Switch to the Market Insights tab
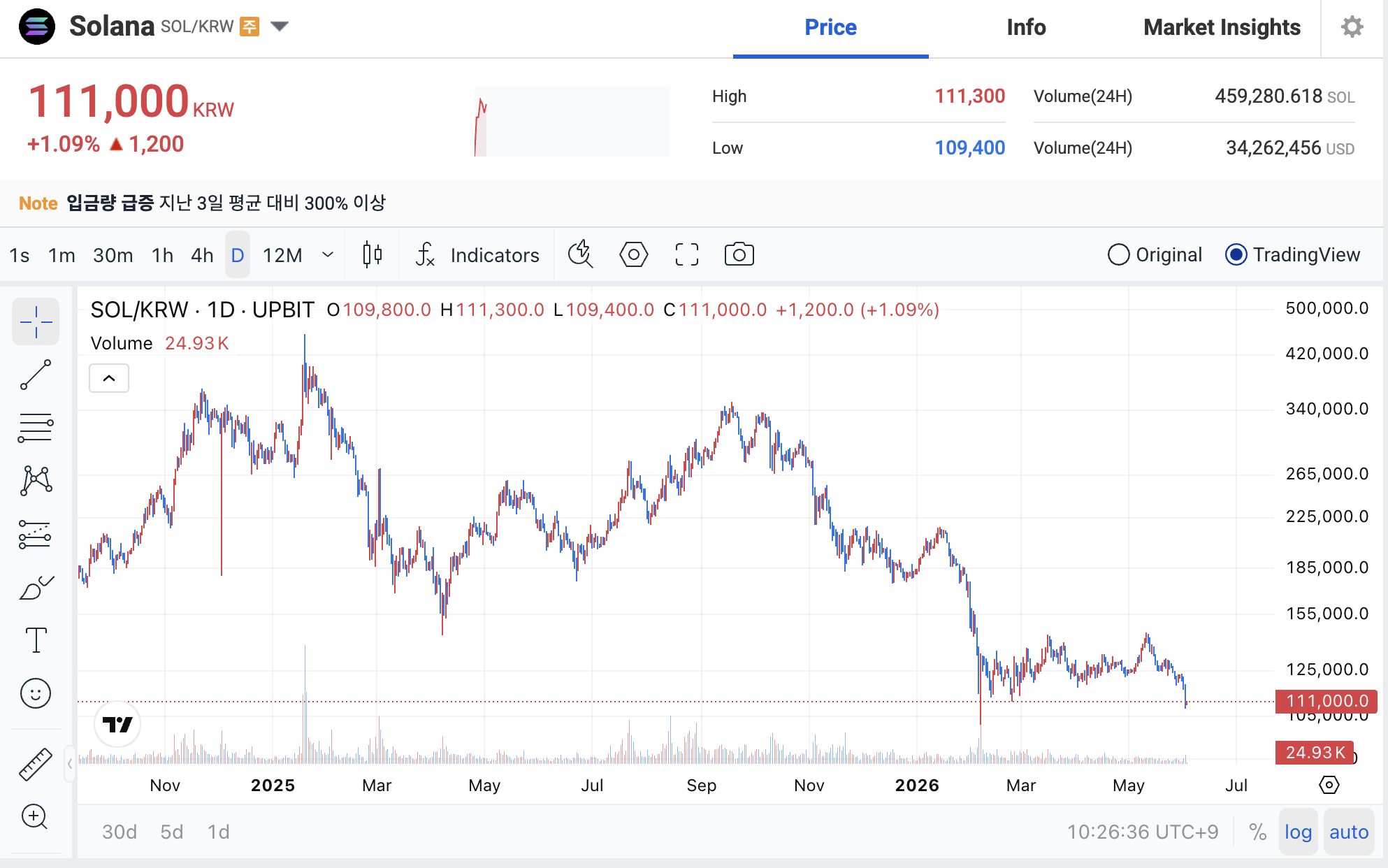The width and height of the screenshot is (1388, 868). coord(1222,27)
